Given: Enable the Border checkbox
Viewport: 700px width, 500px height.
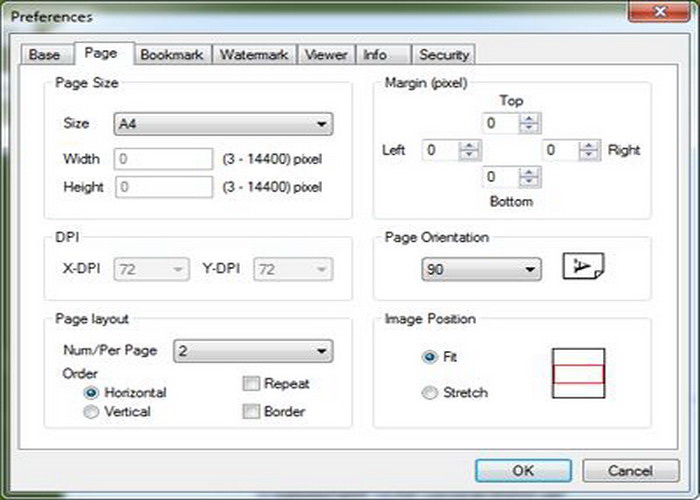Looking at the screenshot, I should pyautogui.click(x=251, y=411).
